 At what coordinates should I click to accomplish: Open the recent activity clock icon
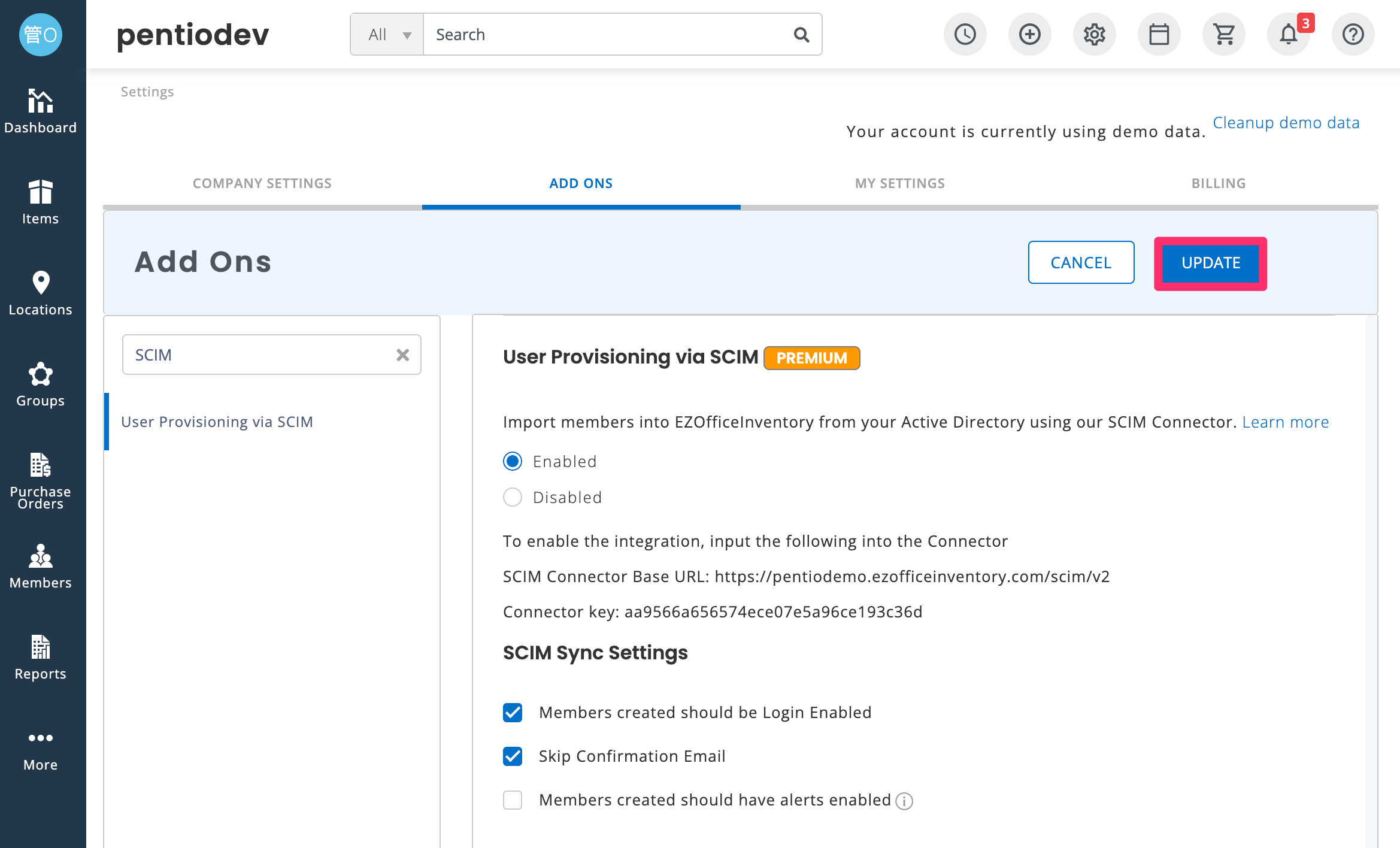click(x=965, y=34)
